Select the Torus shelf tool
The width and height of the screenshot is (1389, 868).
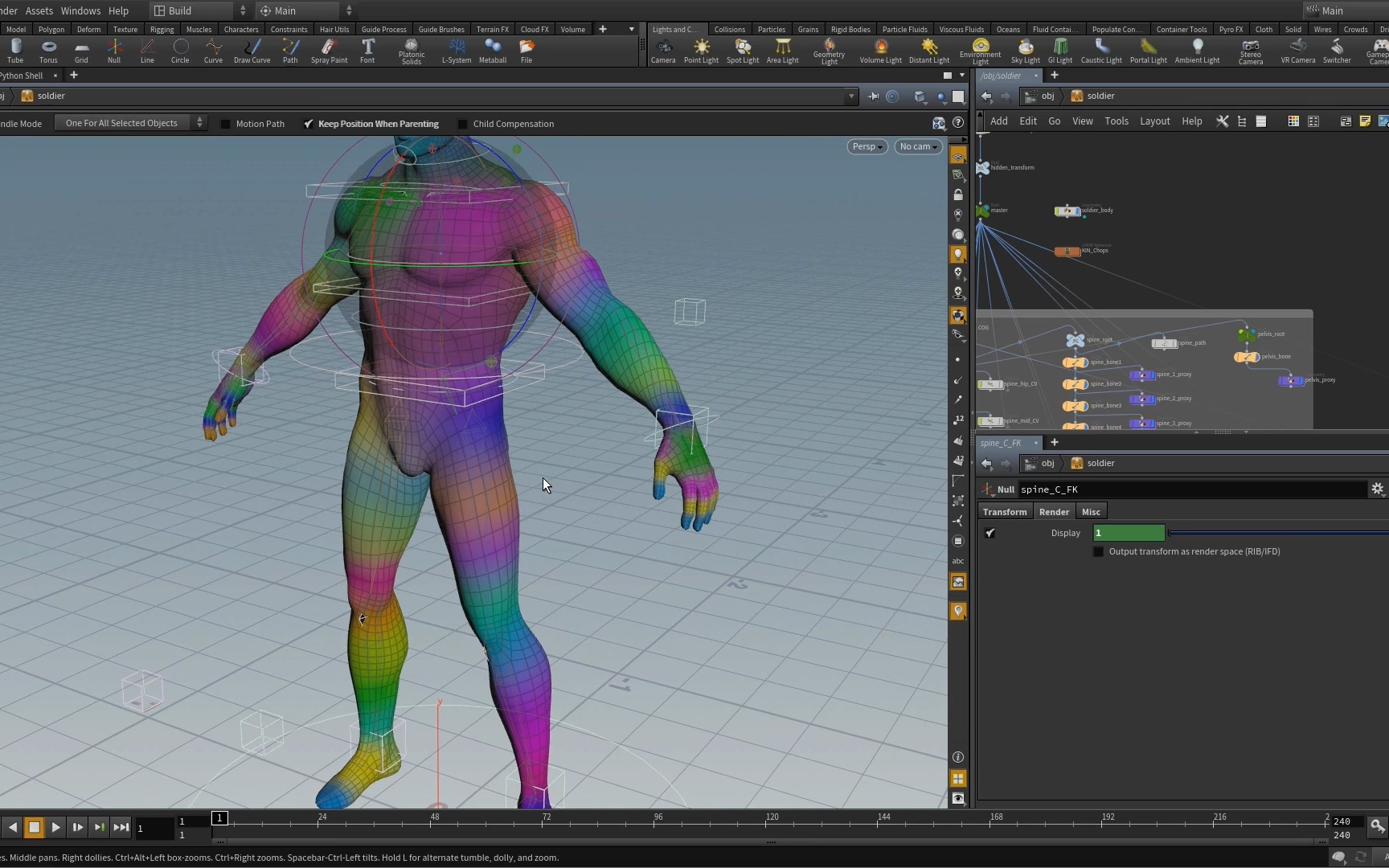click(48, 51)
